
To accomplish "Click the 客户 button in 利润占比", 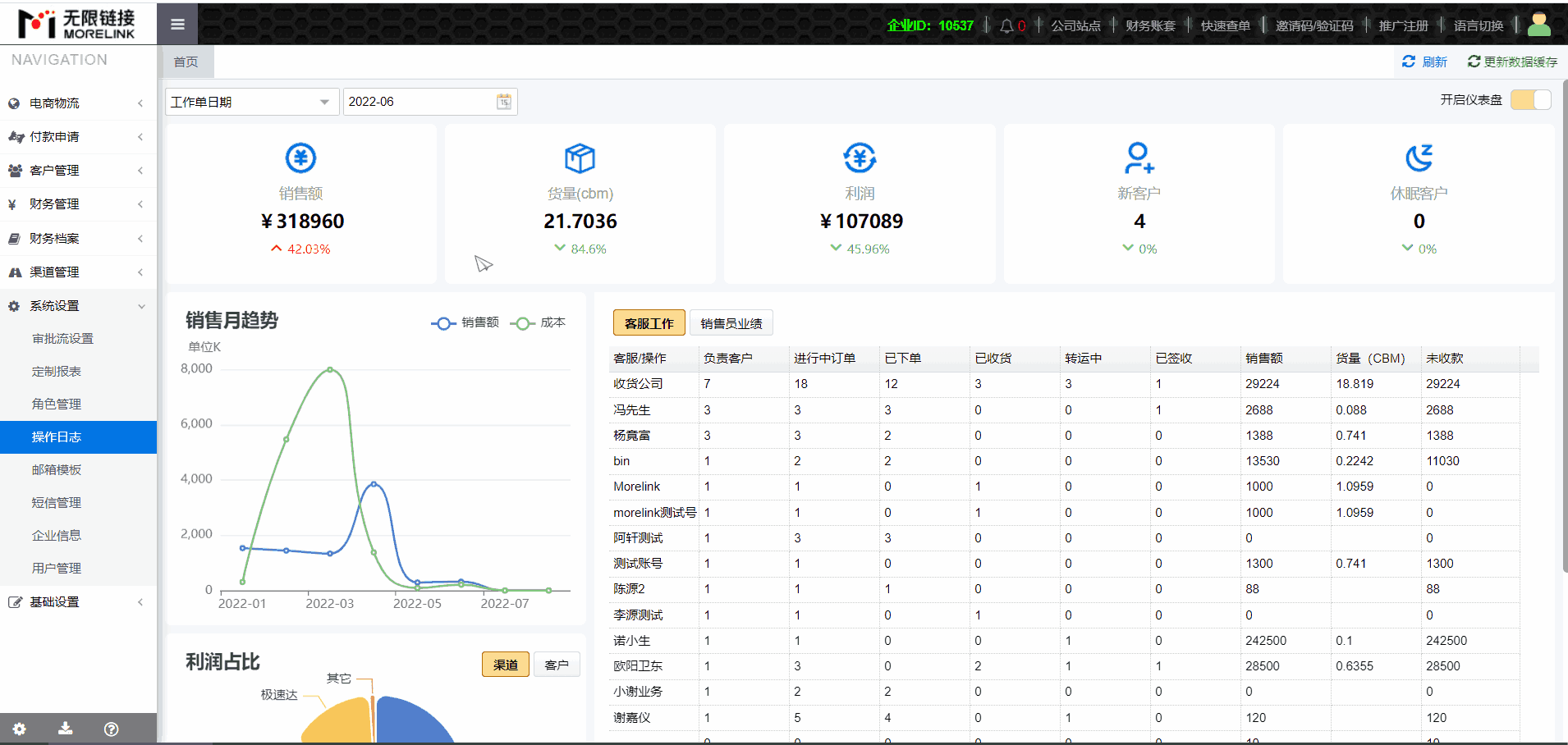I will click(x=557, y=665).
